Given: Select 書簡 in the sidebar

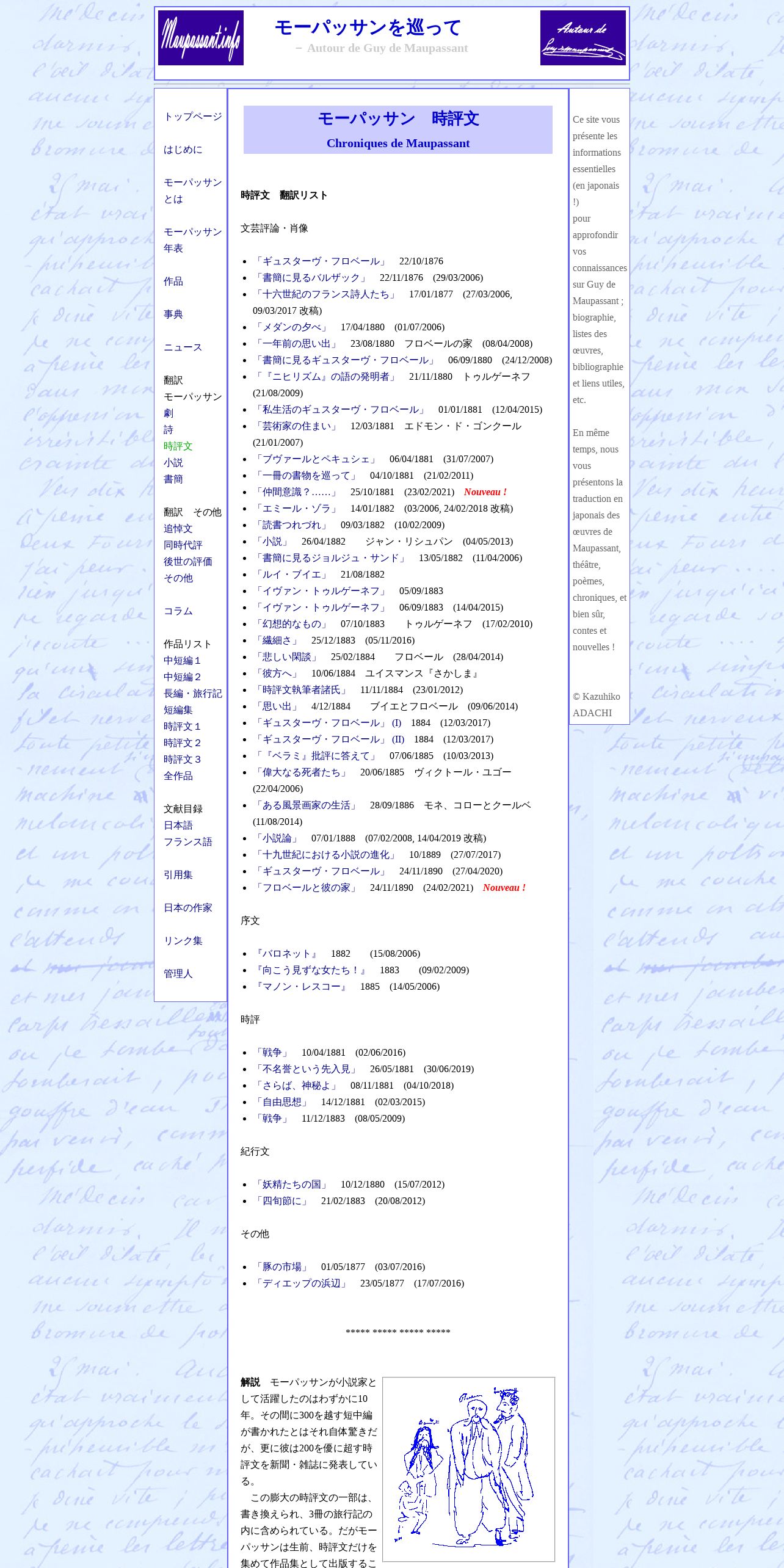Looking at the screenshot, I should coord(173,479).
